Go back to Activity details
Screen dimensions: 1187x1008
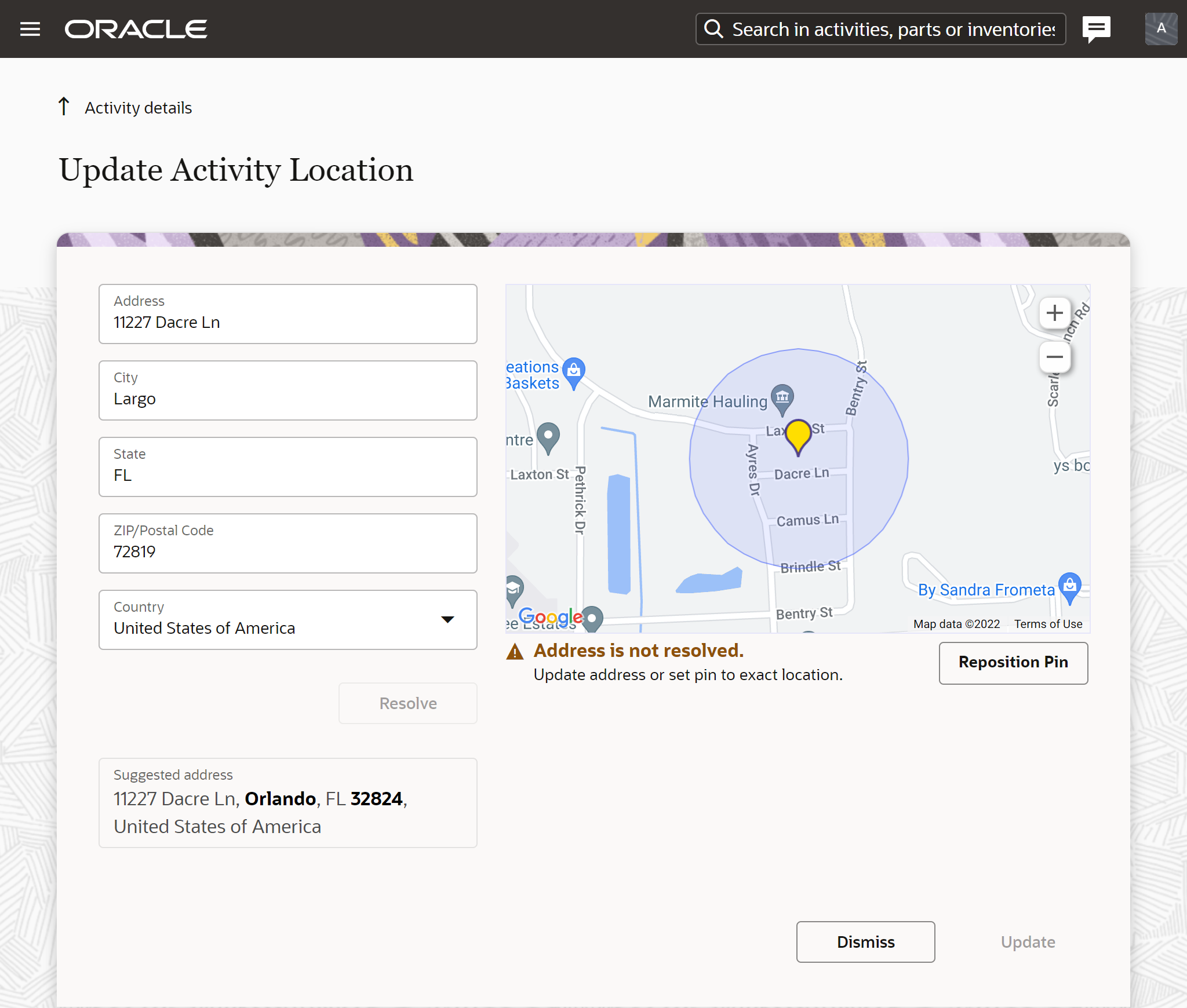138,108
